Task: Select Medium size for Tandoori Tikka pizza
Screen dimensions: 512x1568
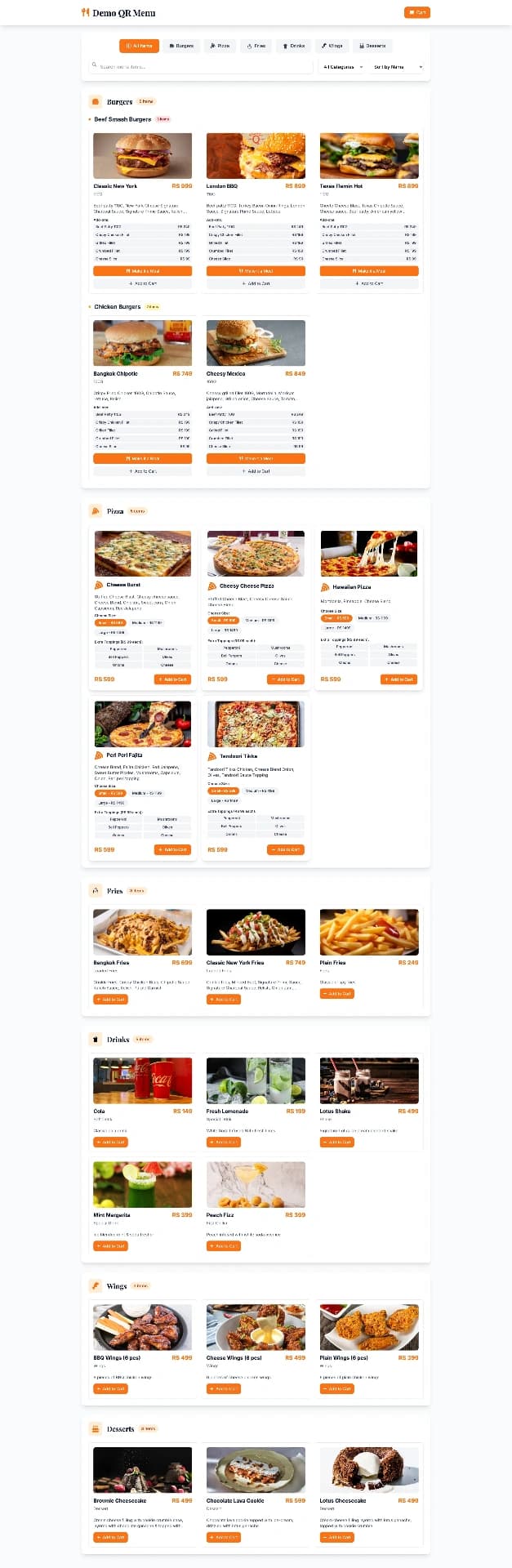Action: [x=260, y=791]
